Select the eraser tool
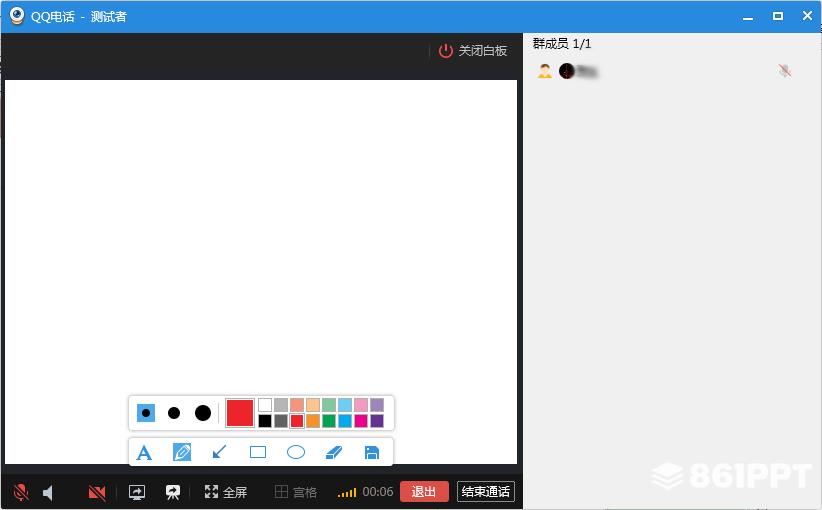The image size is (822, 510). pos(334,452)
